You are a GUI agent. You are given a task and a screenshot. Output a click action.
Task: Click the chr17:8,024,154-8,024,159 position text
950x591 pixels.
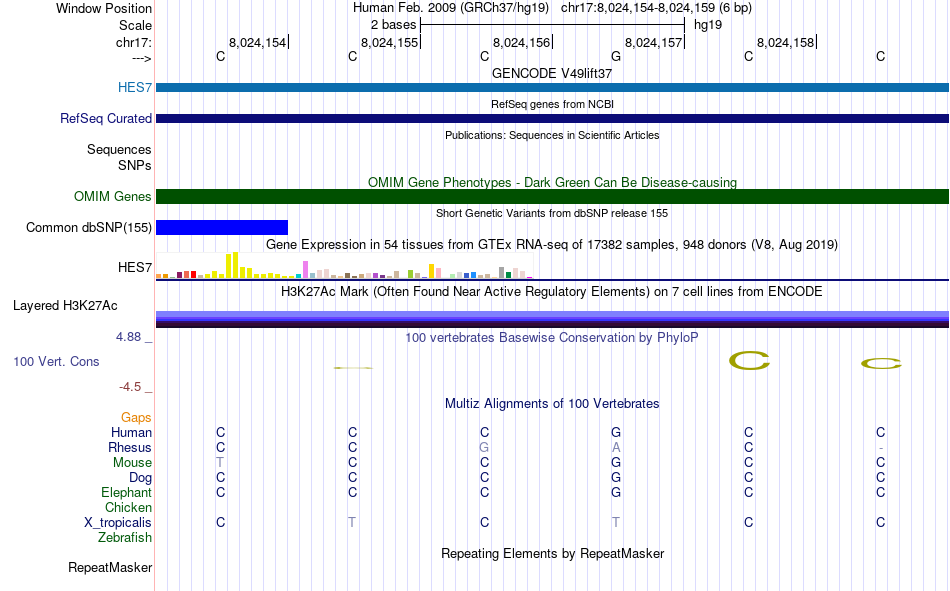[x=656, y=8]
